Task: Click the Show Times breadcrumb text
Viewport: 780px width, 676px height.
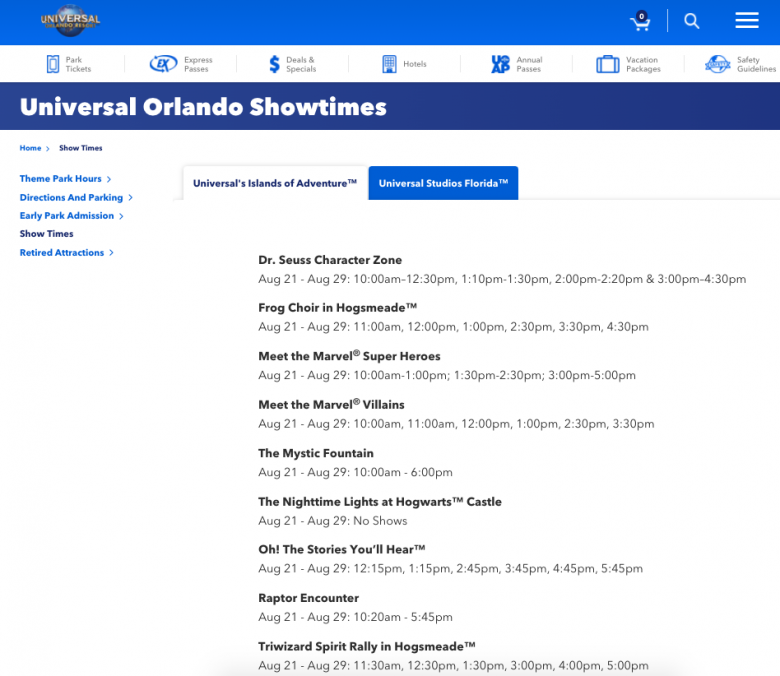Action: click(81, 148)
